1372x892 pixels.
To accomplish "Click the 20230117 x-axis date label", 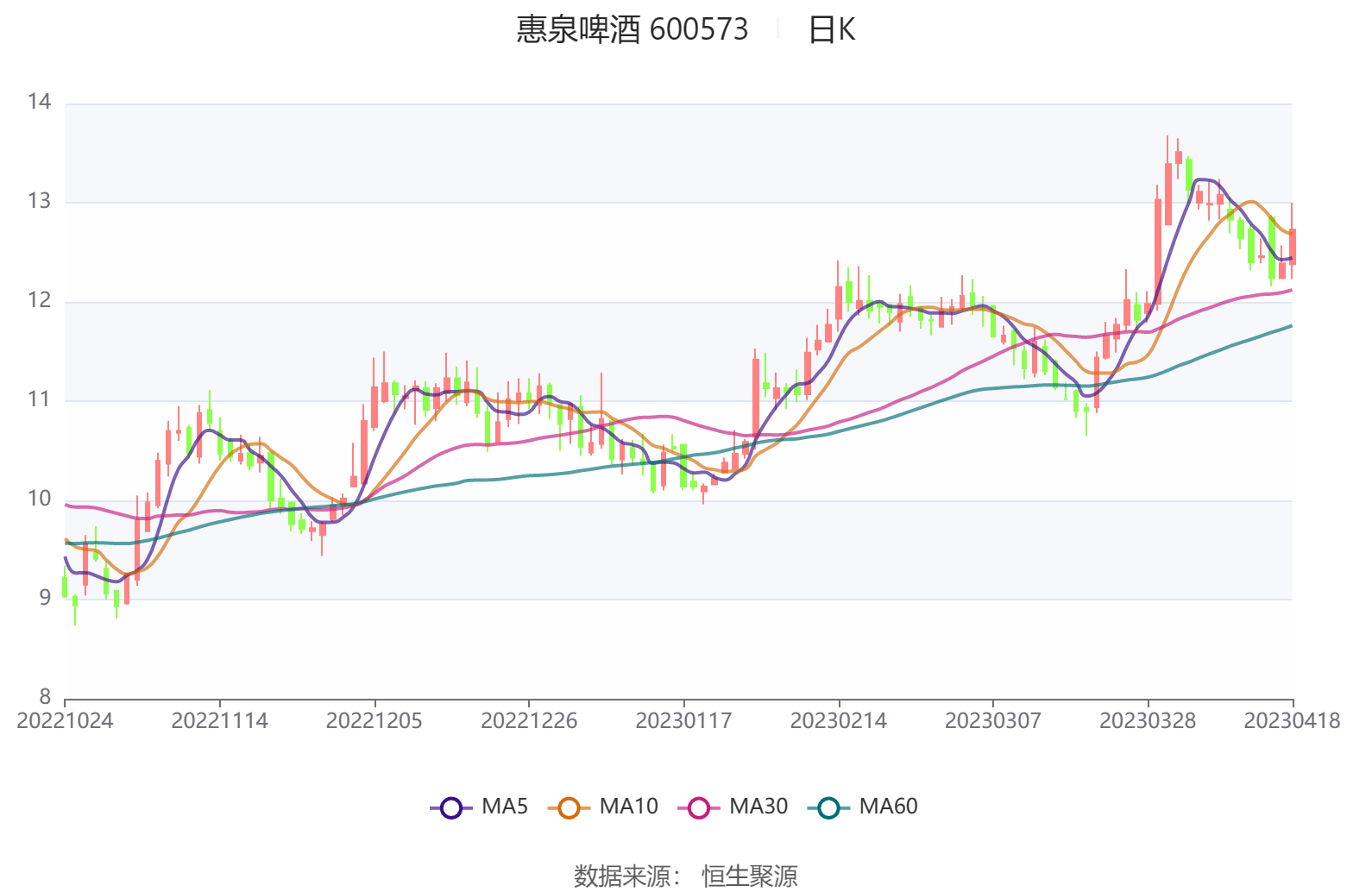I will (x=683, y=721).
